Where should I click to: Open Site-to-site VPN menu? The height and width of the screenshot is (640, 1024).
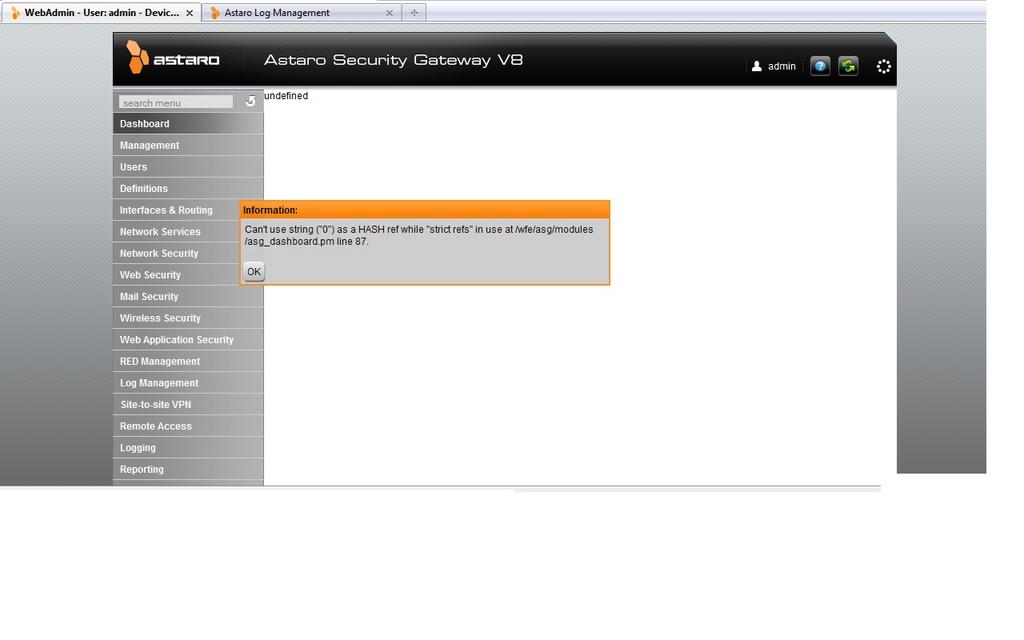pos(188,404)
